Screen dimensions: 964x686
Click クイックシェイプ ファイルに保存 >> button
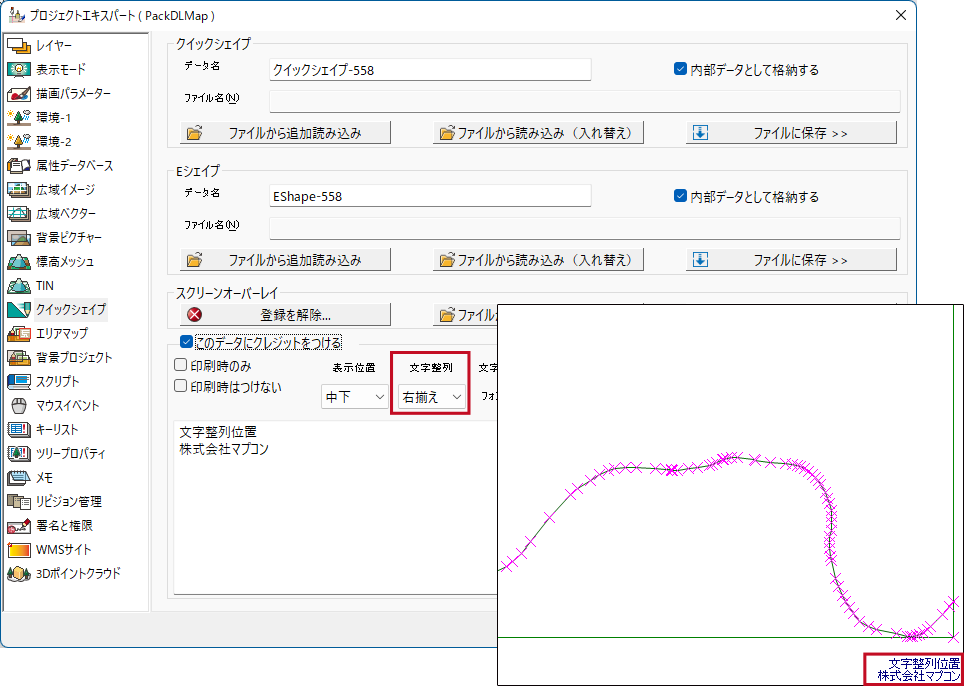pos(791,133)
